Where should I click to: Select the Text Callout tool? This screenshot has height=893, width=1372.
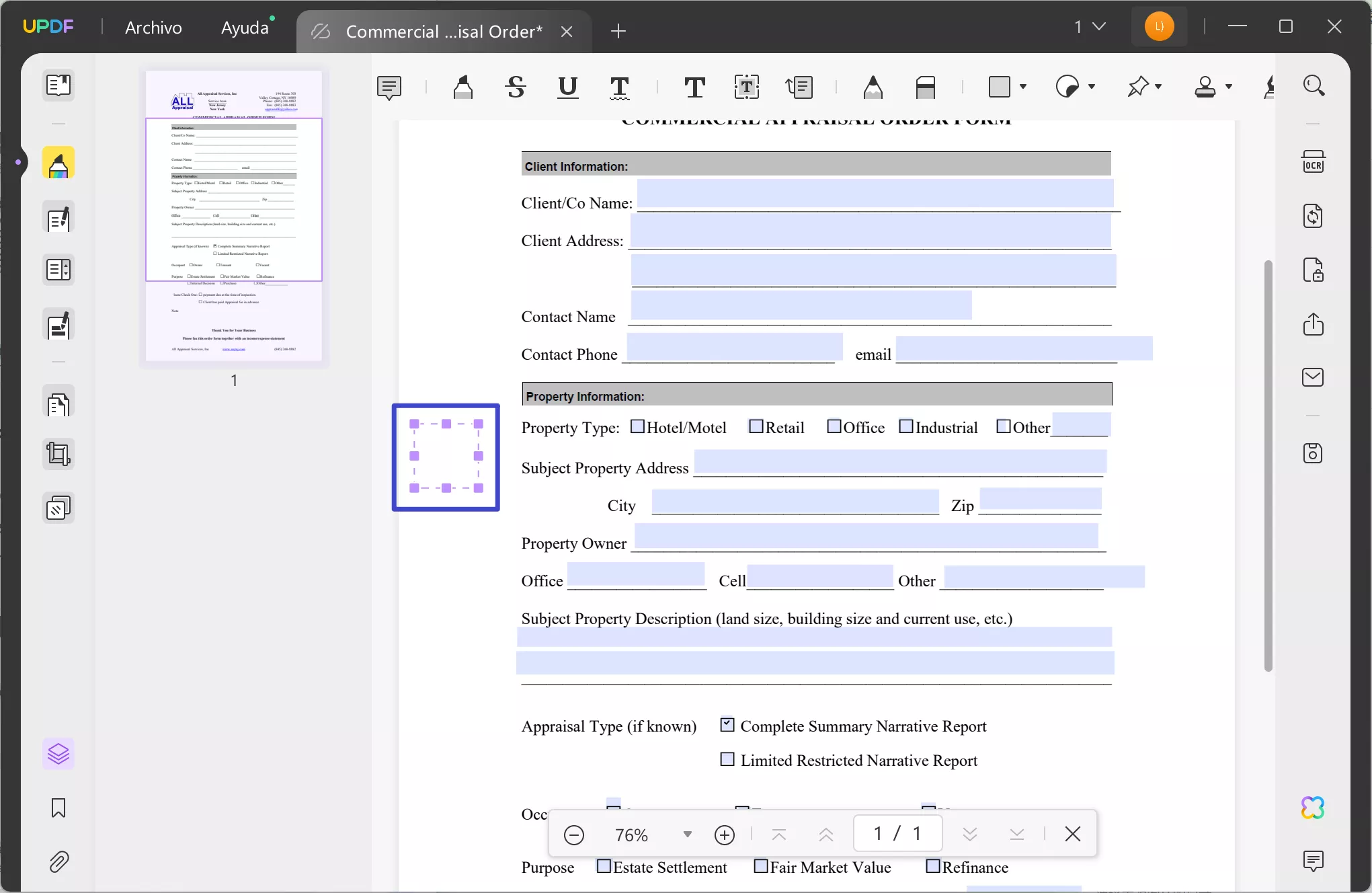(799, 87)
